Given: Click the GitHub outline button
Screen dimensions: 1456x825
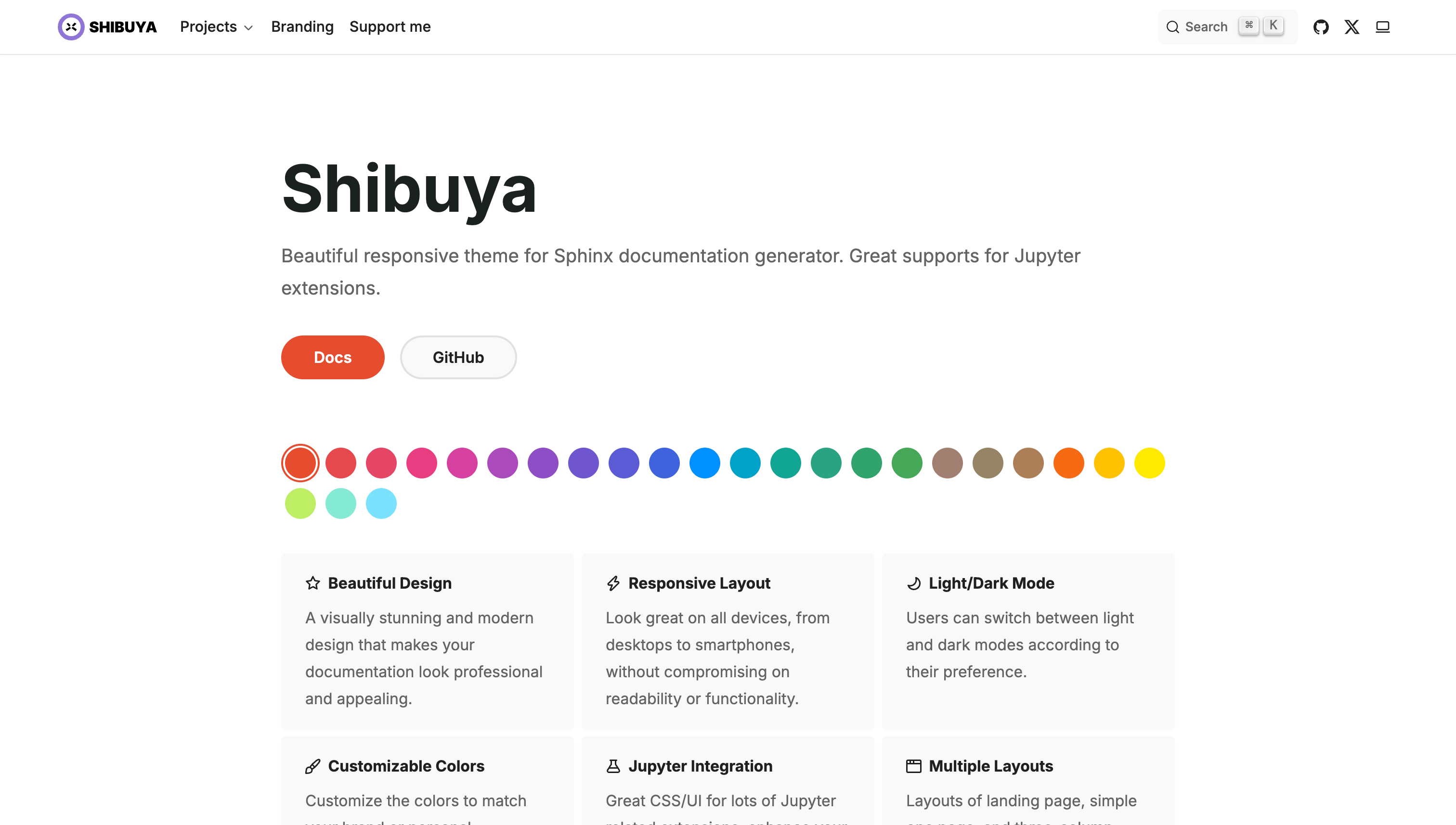Looking at the screenshot, I should pyautogui.click(x=458, y=357).
